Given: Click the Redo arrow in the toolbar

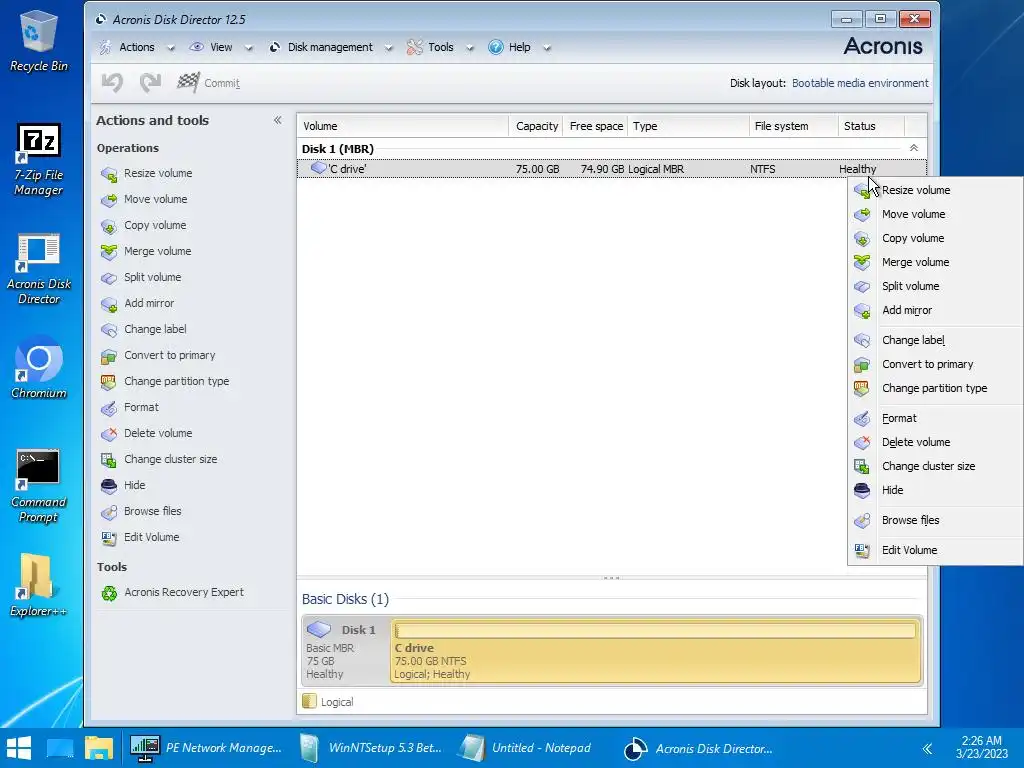Looking at the screenshot, I should 151,83.
